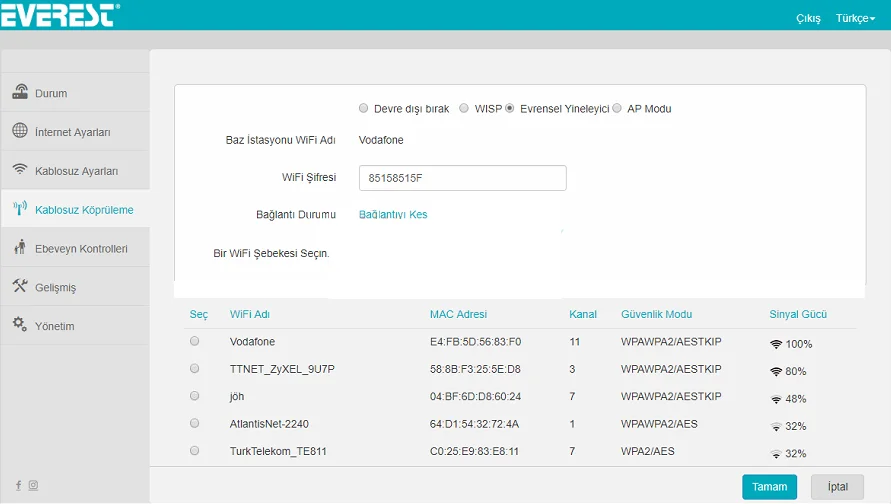This screenshot has width=891, height=504.
Task: Select the WISP mode radio button
Action: pyautogui.click(x=464, y=108)
